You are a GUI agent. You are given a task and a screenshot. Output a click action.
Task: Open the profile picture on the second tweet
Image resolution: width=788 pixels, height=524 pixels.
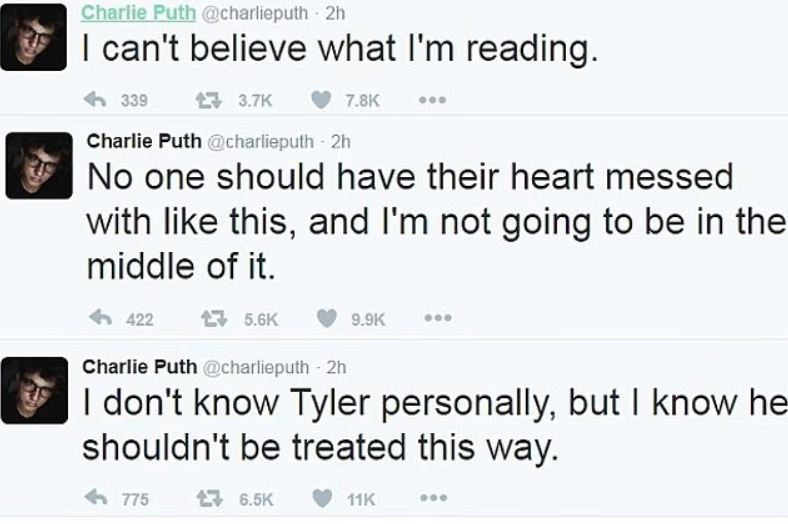point(39,166)
